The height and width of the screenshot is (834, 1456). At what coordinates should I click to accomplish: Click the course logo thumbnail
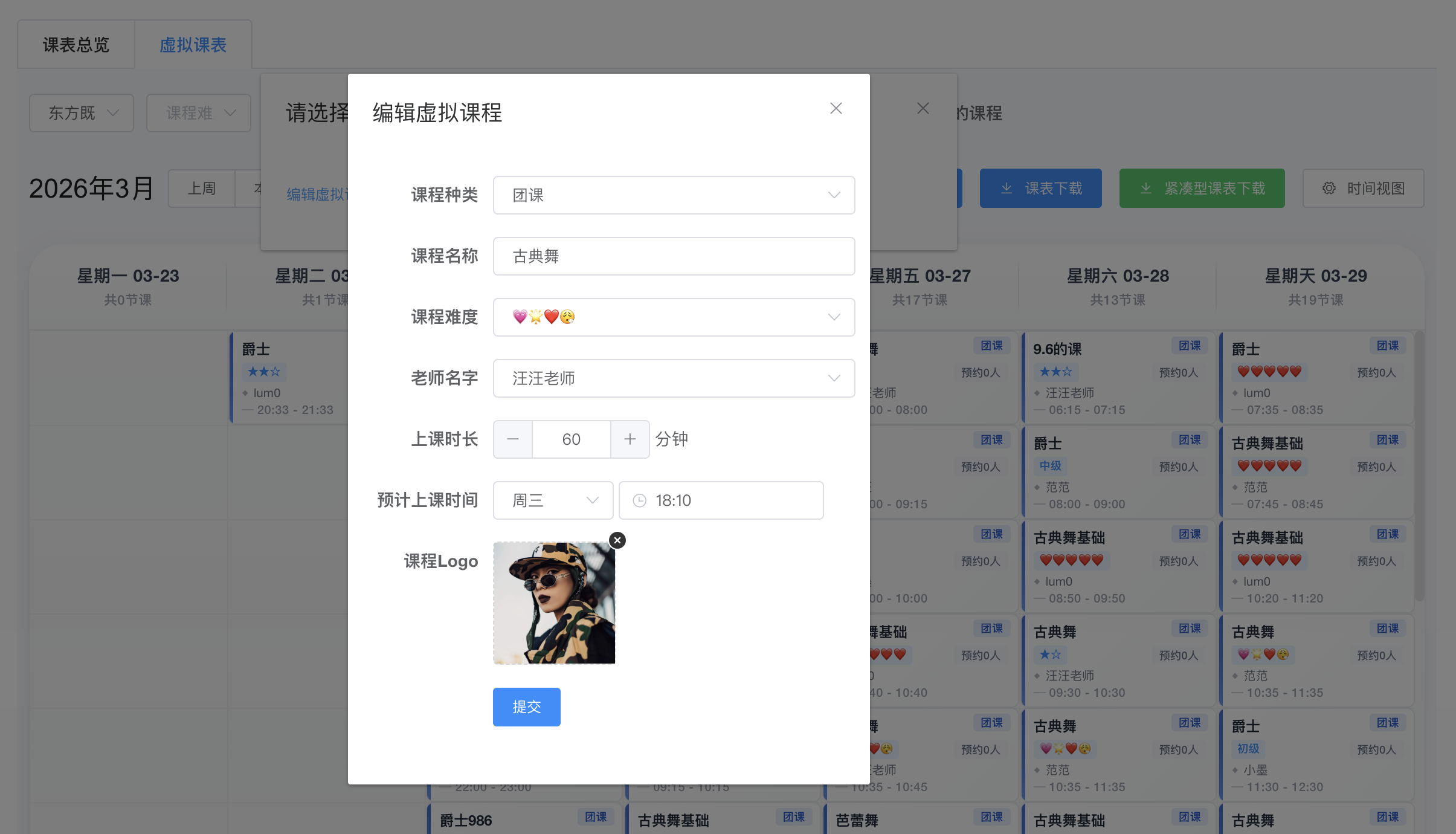point(554,603)
